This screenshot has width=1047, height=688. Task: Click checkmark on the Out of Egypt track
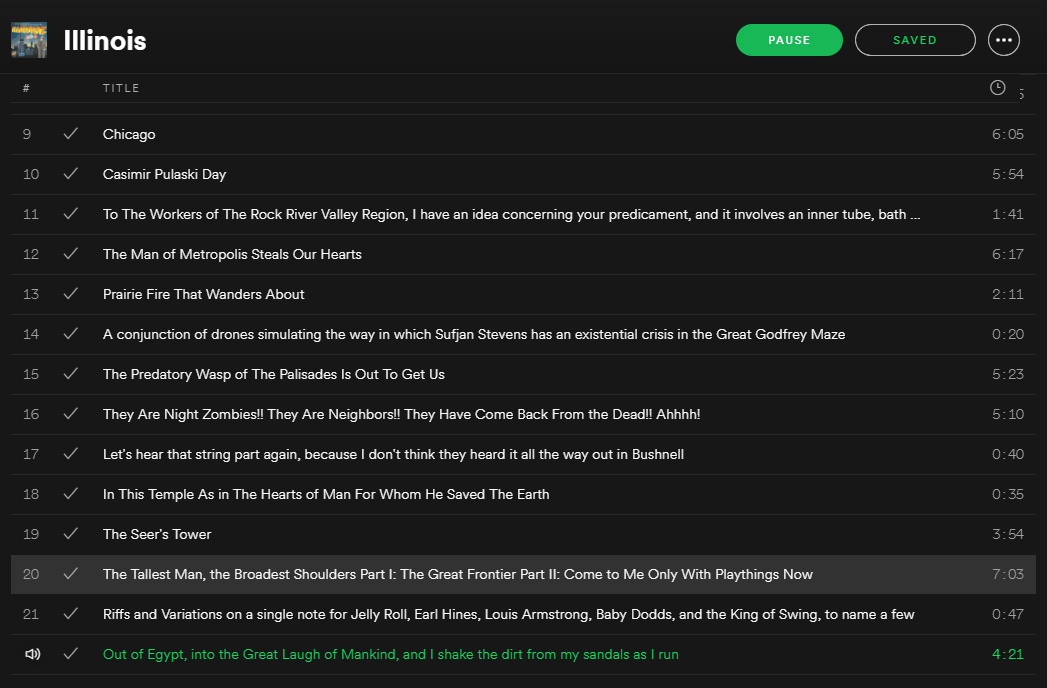pyautogui.click(x=70, y=654)
